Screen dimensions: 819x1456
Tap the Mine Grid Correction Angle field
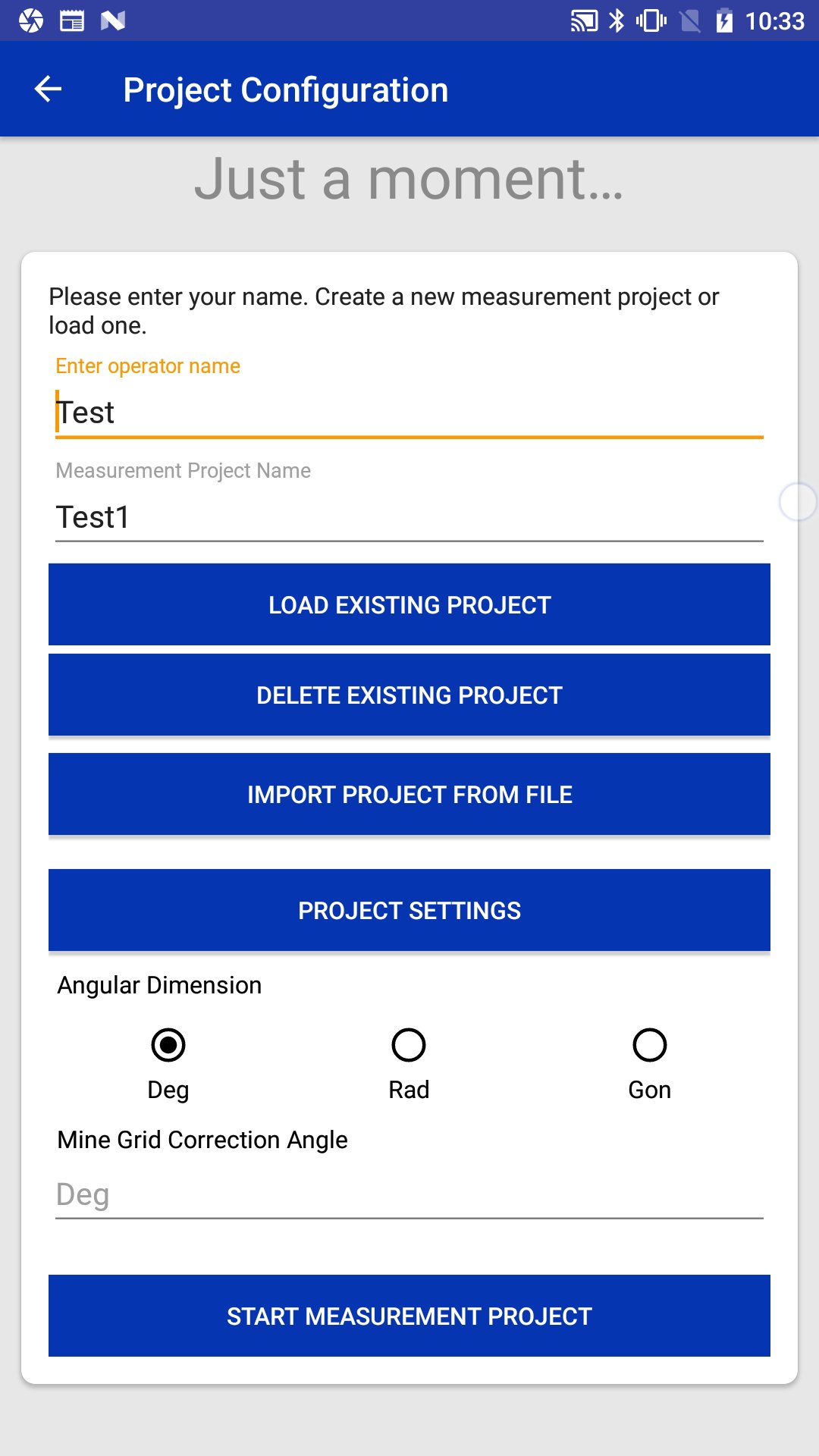click(x=409, y=1194)
